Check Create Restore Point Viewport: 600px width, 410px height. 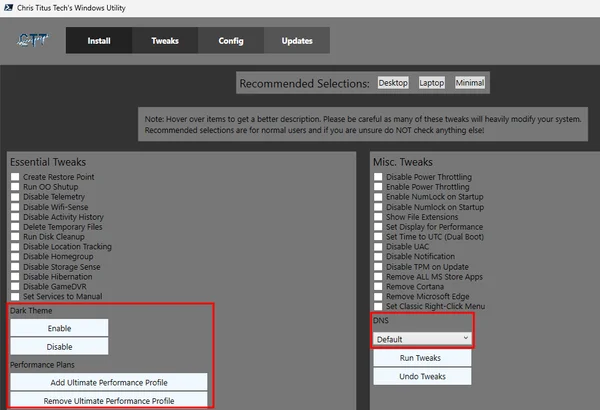coord(15,177)
